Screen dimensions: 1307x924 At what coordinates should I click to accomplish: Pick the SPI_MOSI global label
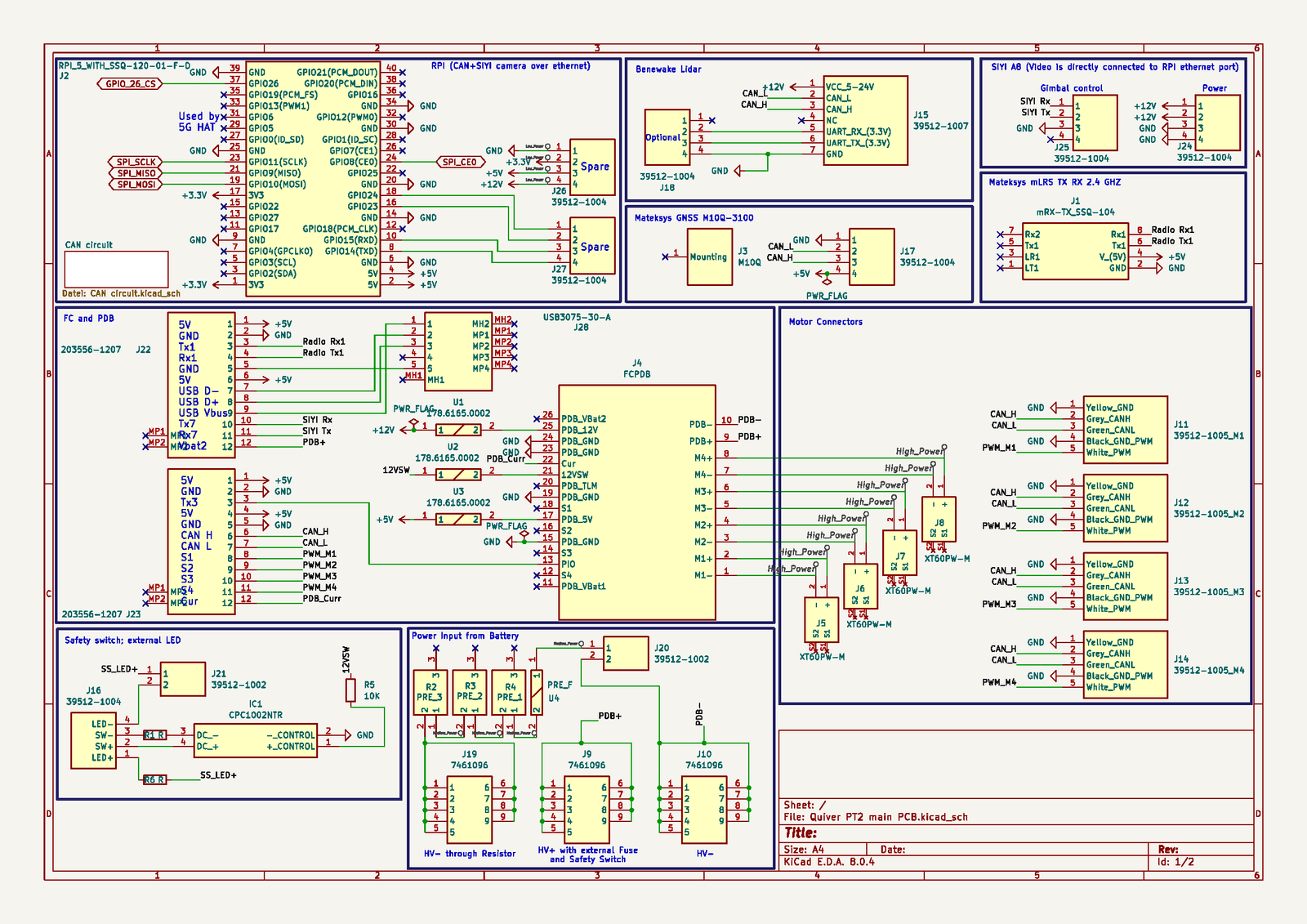tap(135, 185)
